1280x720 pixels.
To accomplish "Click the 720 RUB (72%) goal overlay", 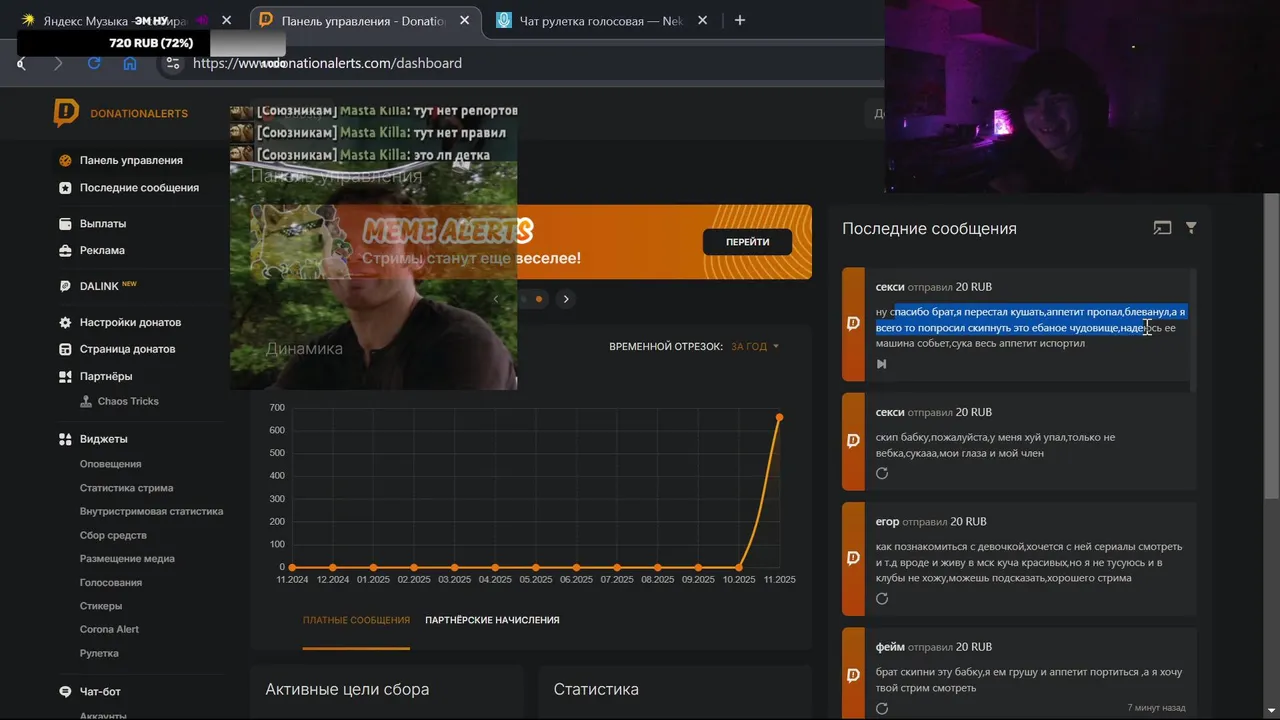I will tap(151, 43).
